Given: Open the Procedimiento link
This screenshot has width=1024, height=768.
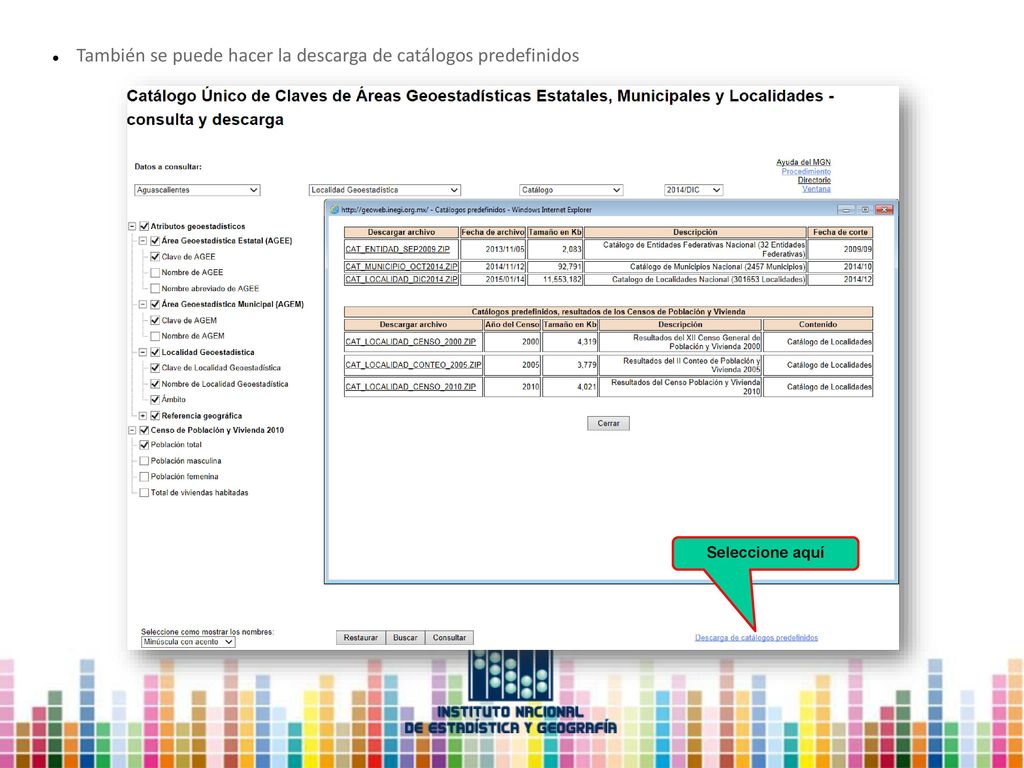Looking at the screenshot, I should click(x=806, y=171).
